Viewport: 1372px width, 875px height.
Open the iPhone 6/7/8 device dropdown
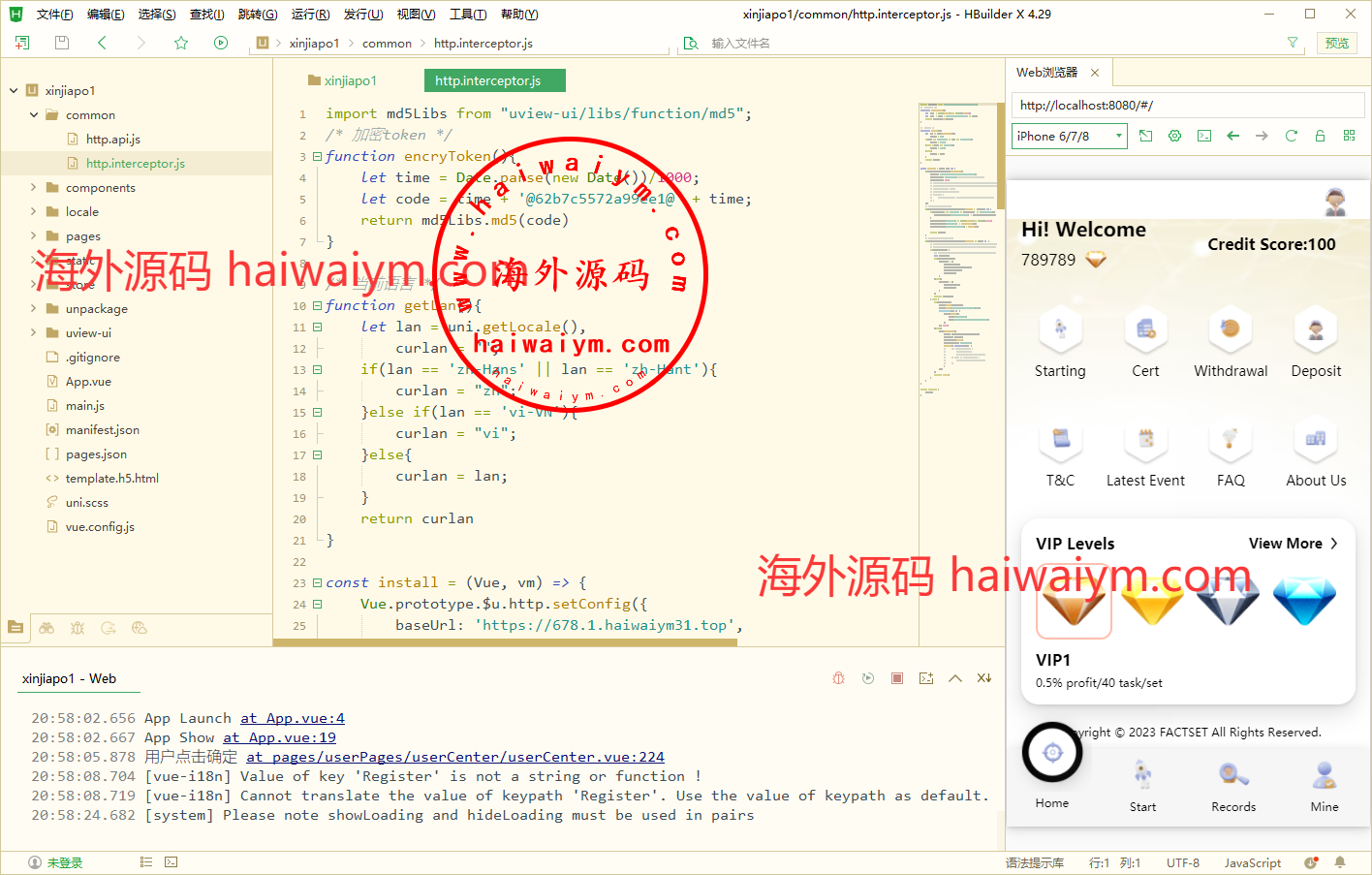1070,137
